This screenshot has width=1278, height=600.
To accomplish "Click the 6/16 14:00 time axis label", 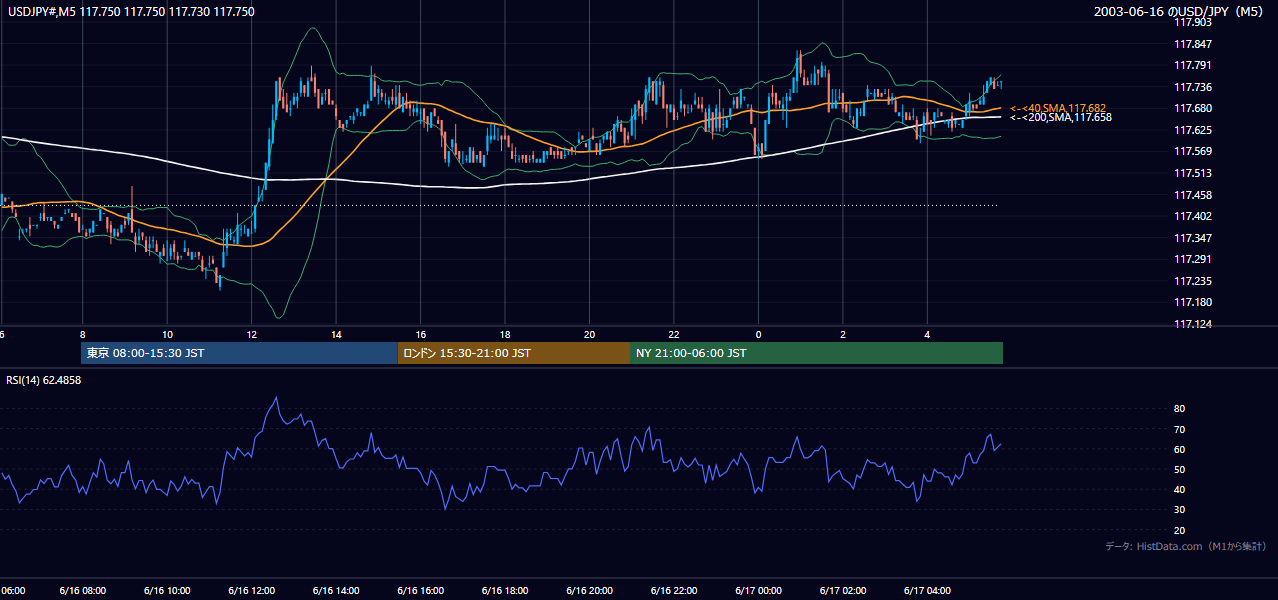I will [336, 591].
